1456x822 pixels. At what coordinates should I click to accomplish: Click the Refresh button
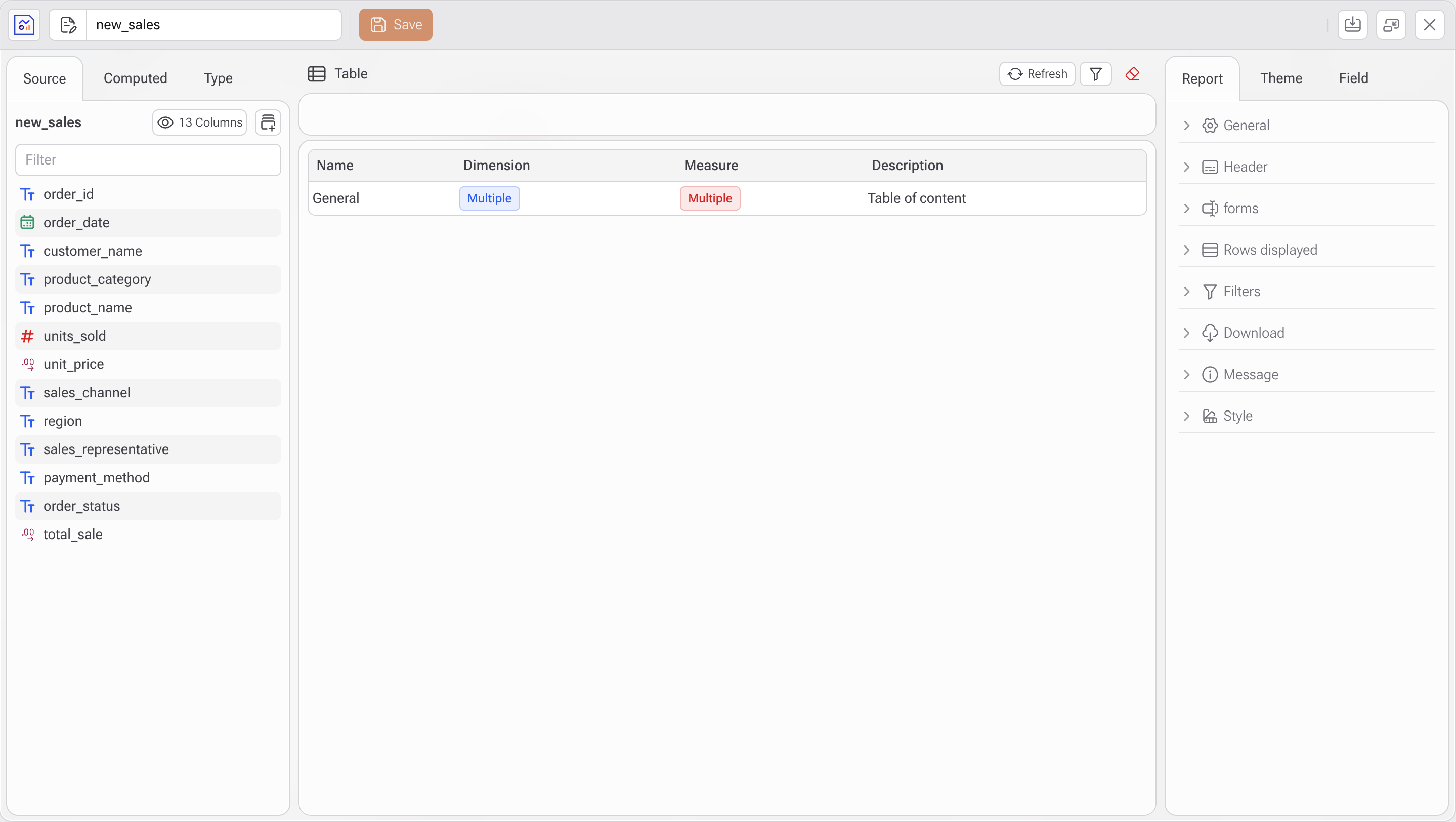tap(1037, 74)
